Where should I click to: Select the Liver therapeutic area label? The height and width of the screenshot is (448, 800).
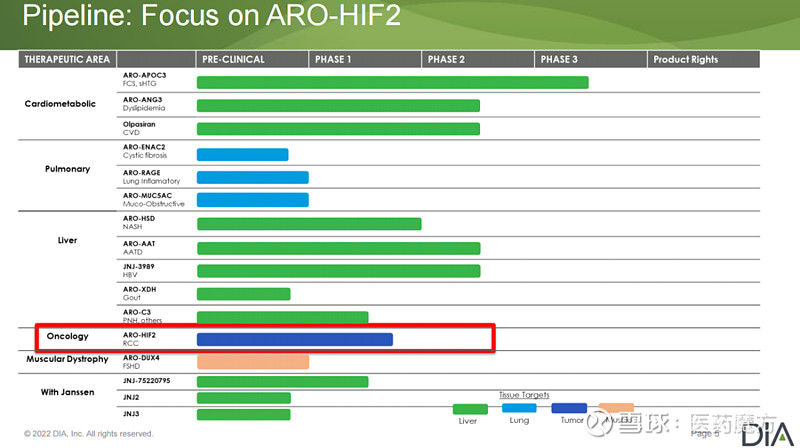pyautogui.click(x=67, y=240)
